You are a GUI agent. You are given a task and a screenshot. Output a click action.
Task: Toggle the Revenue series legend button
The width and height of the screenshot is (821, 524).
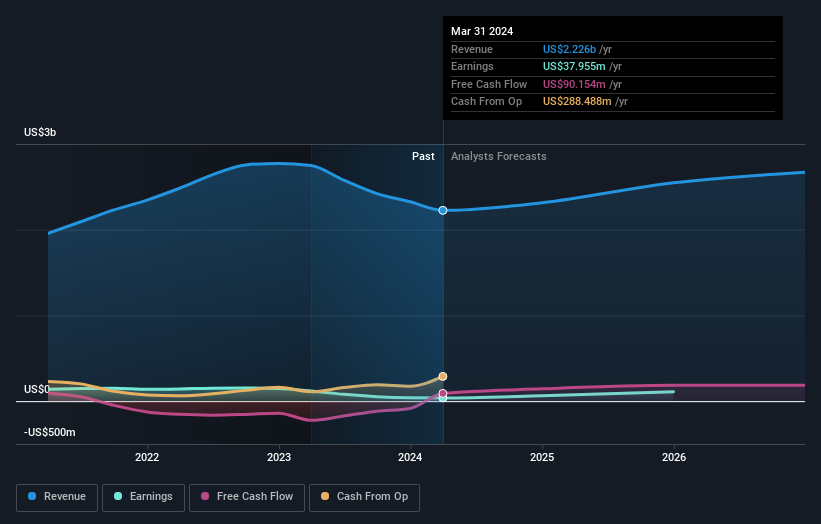point(57,497)
